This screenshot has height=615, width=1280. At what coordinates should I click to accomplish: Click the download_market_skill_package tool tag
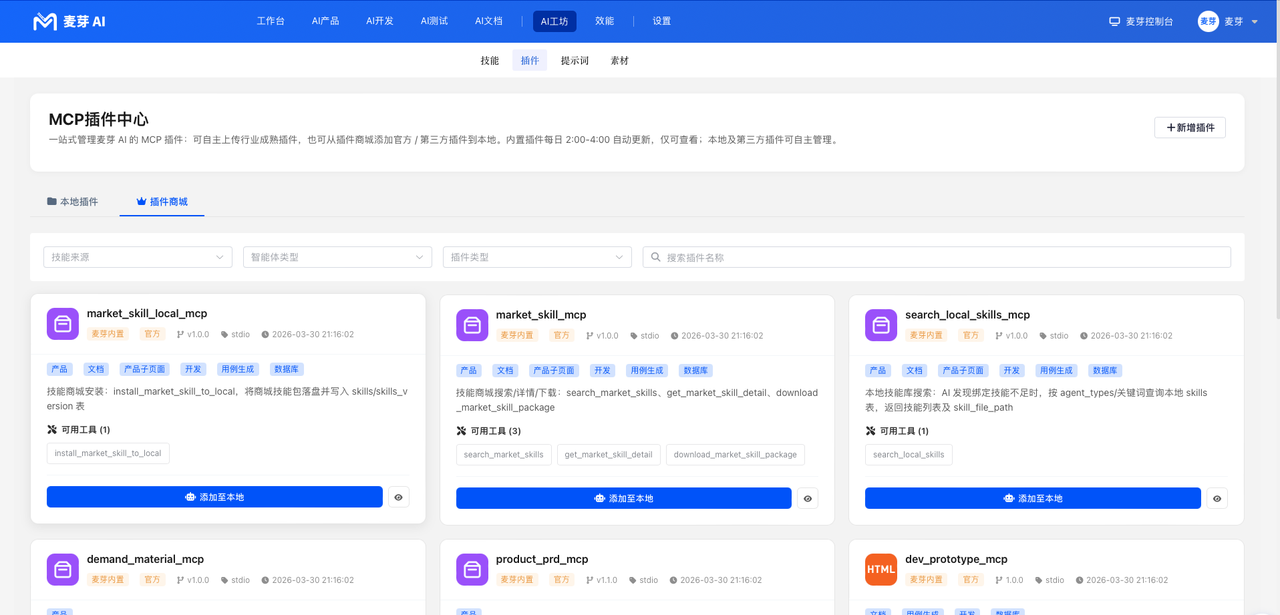[735, 454]
